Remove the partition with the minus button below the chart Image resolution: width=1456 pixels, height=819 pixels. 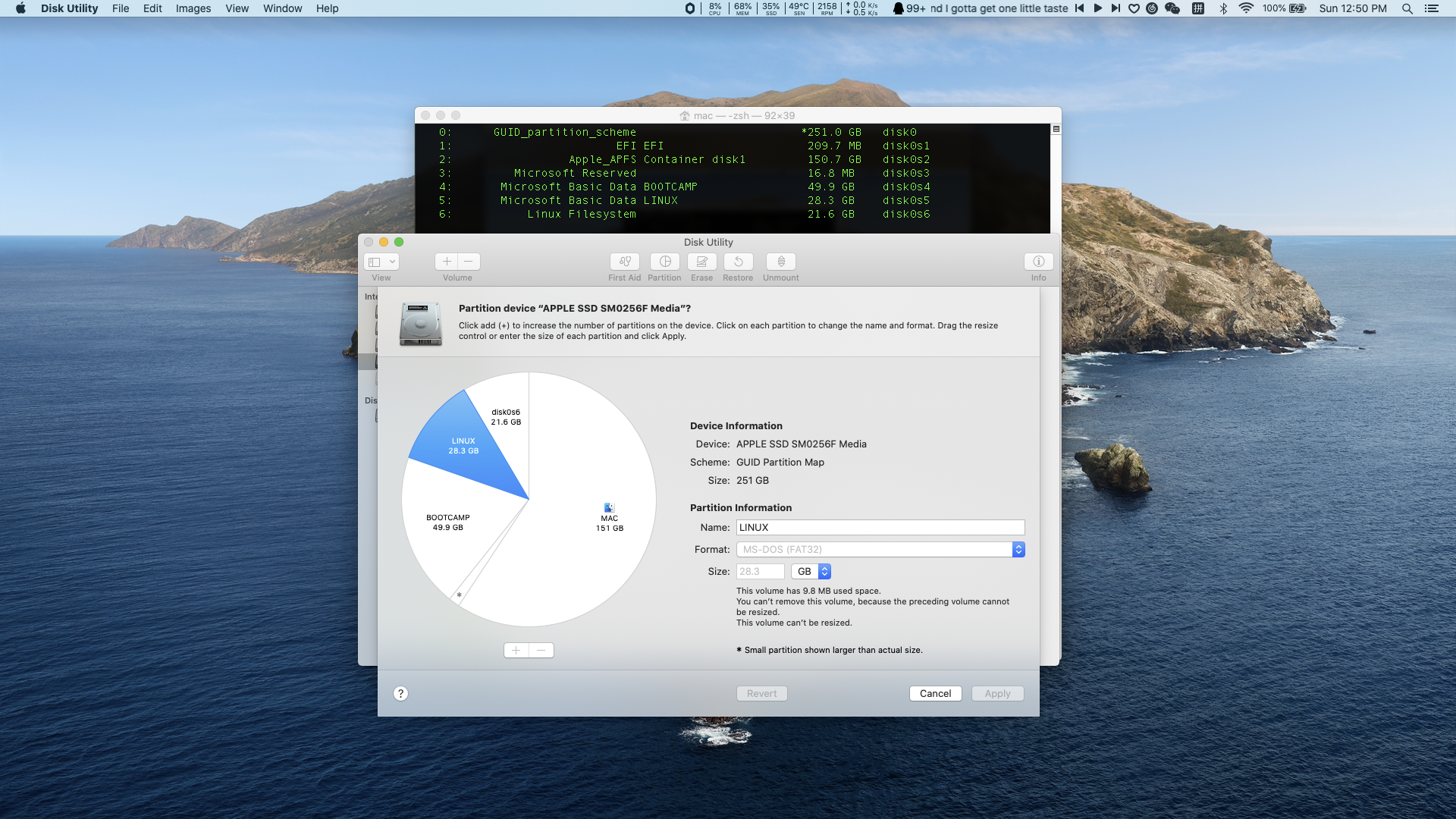pos(541,651)
